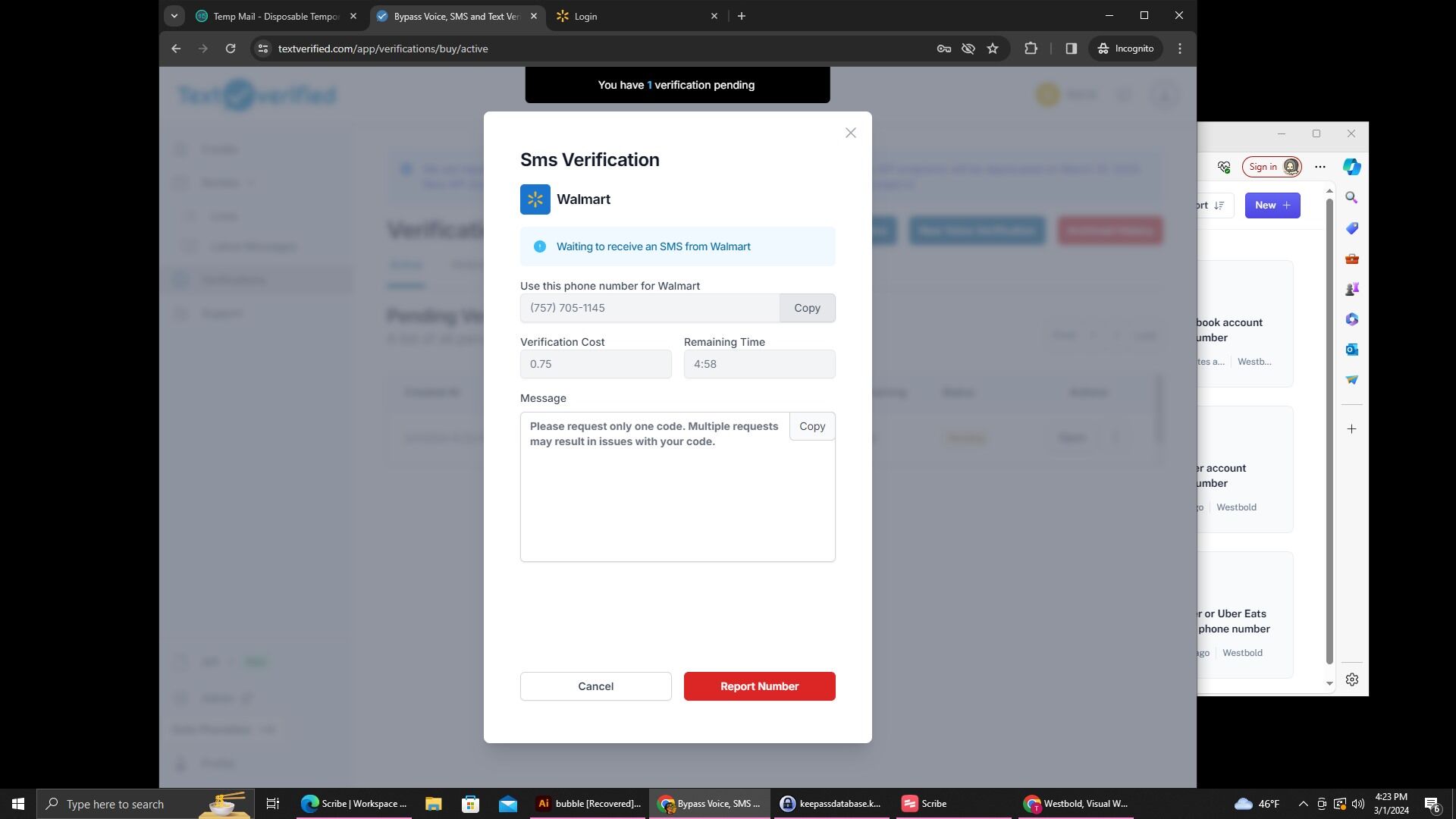Bookmark this page with the star
The width and height of the screenshot is (1456, 819).
coord(993,49)
